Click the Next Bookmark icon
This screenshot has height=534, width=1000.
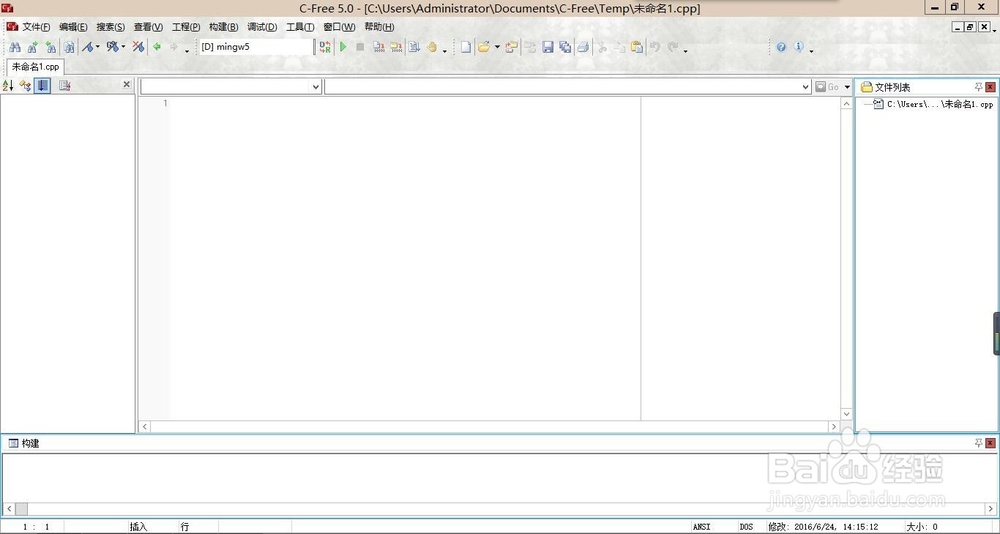coord(113,47)
